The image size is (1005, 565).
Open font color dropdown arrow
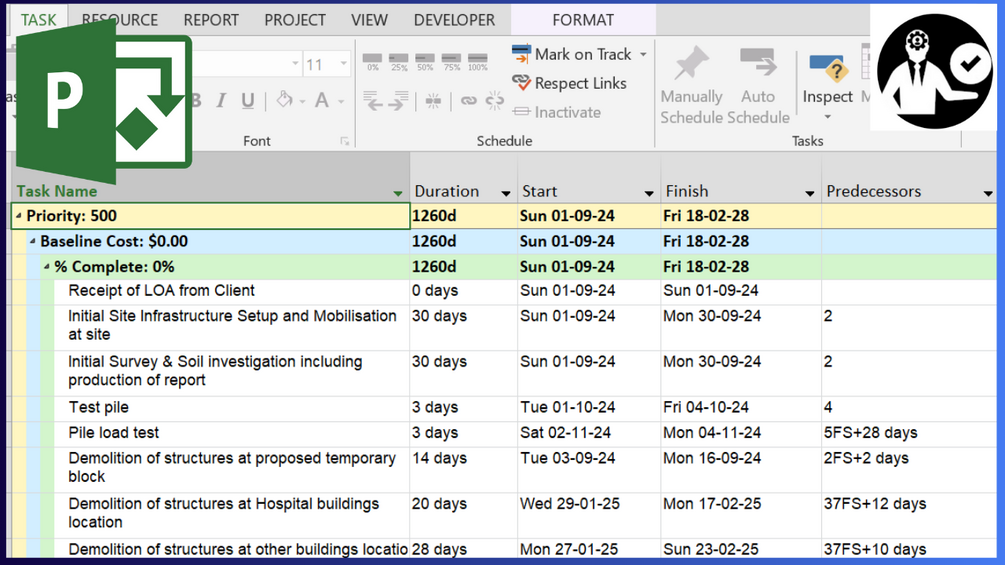pos(341,101)
